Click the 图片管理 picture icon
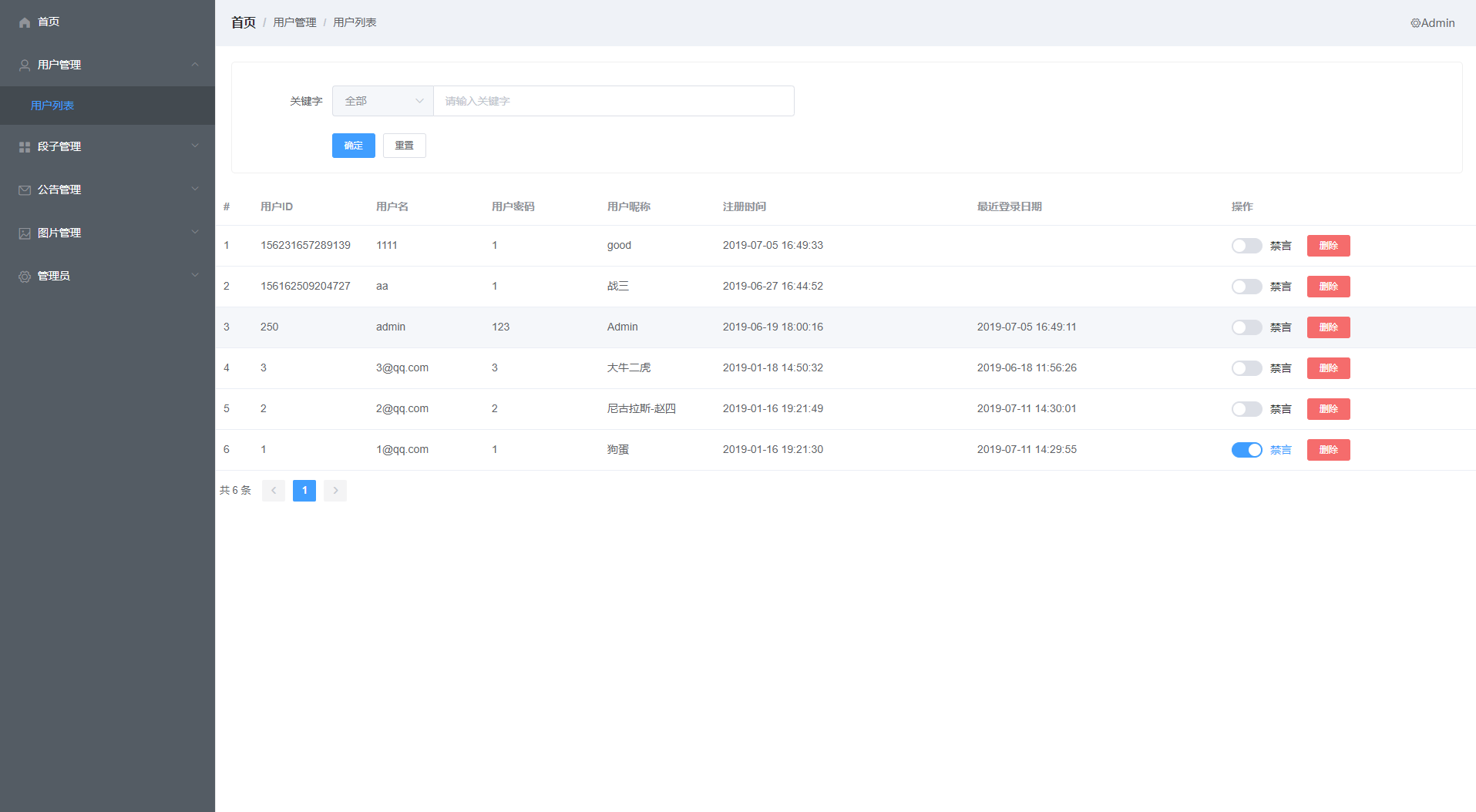Screen dimensions: 1476x812 (25, 233)
